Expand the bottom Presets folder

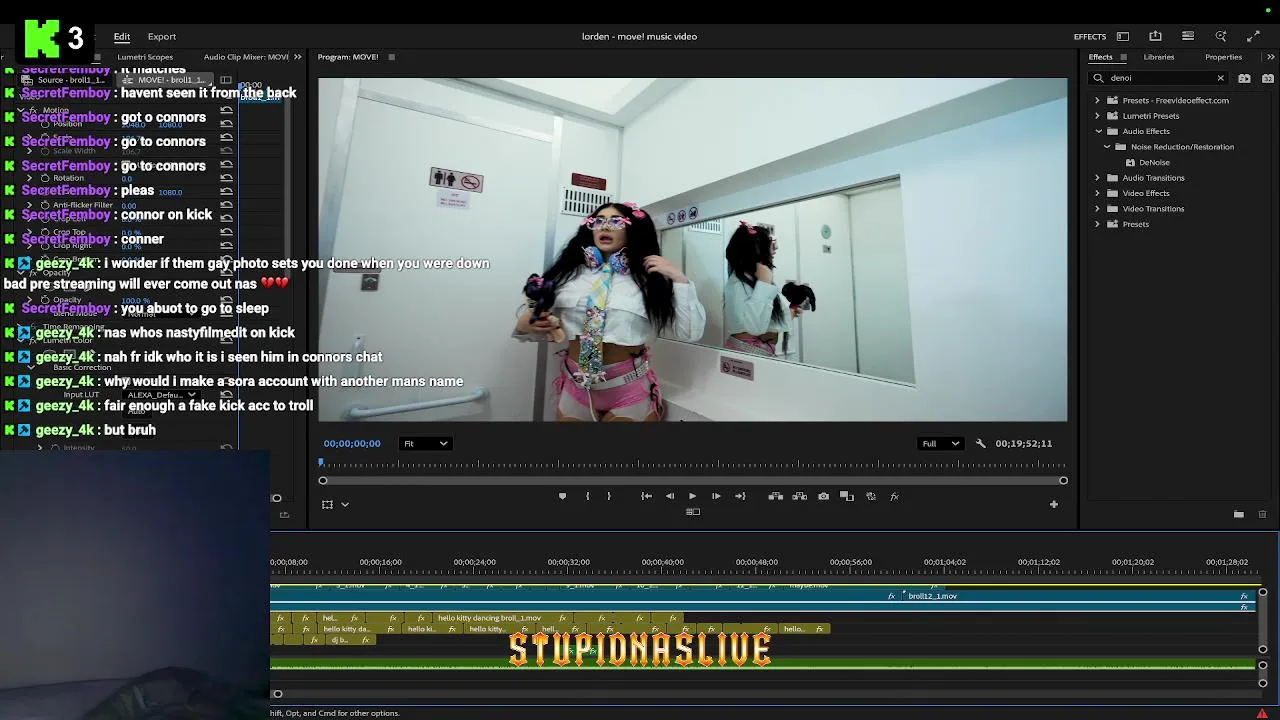pos(1097,224)
